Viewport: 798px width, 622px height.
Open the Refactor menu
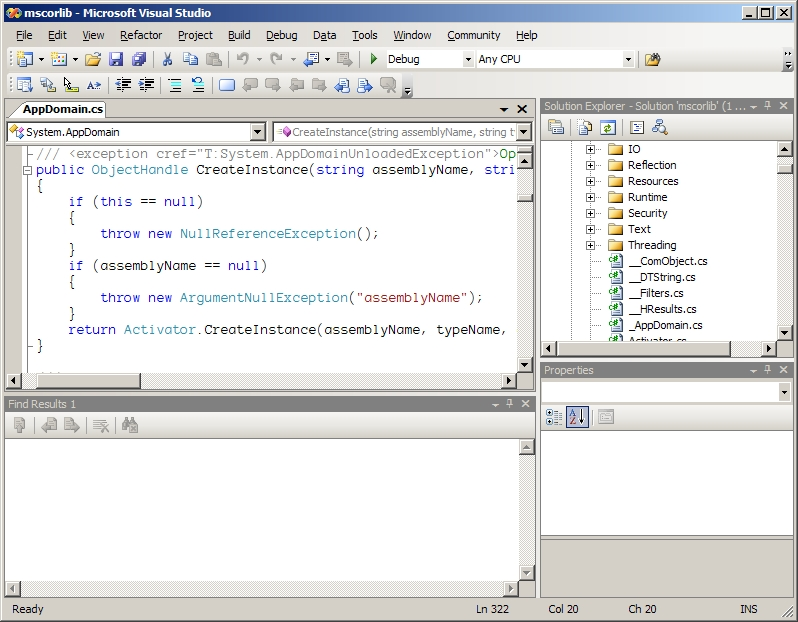141,35
